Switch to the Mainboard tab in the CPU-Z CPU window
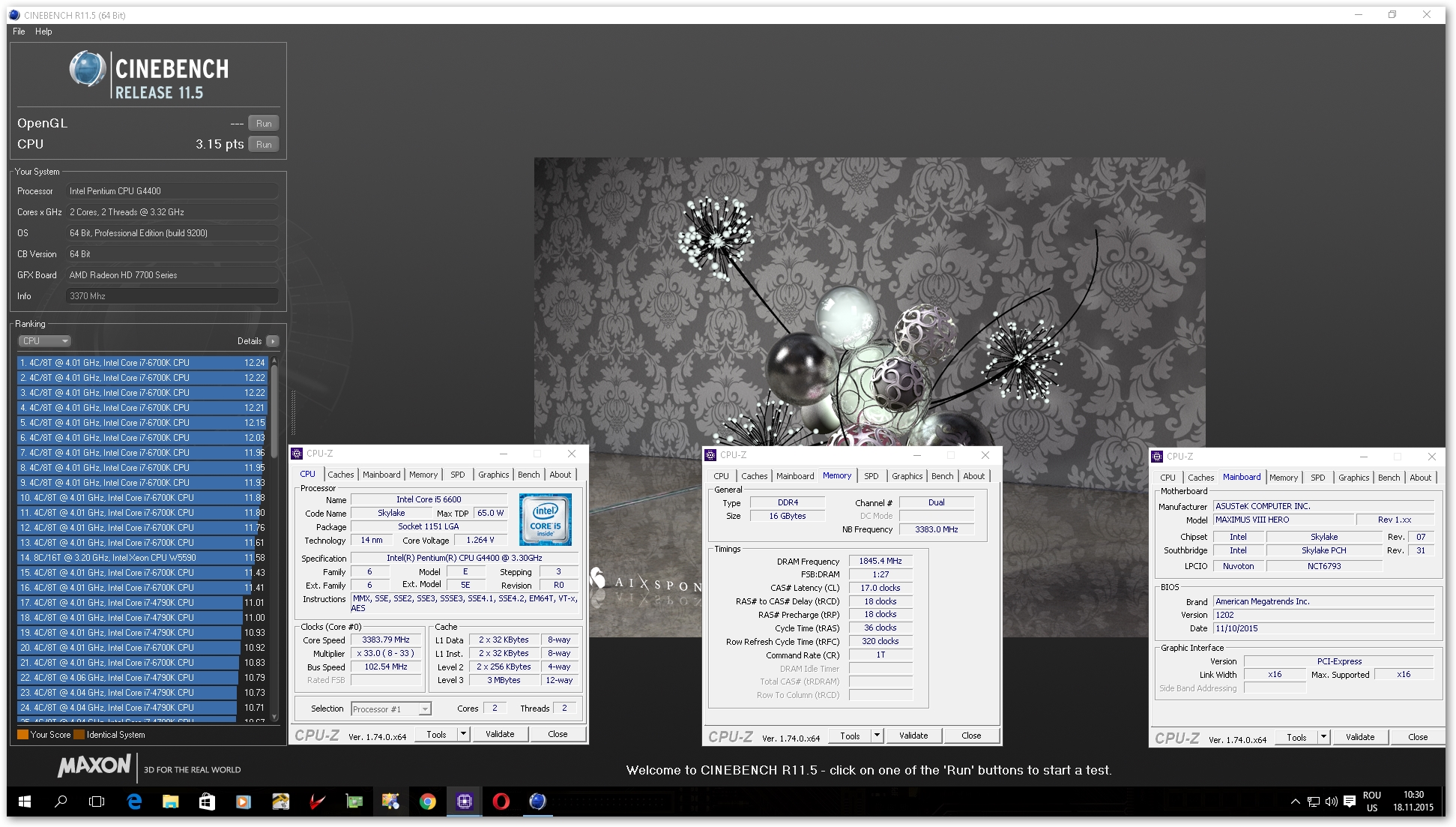Image resolution: width=1456 pixels, height=827 pixels. coord(382,475)
